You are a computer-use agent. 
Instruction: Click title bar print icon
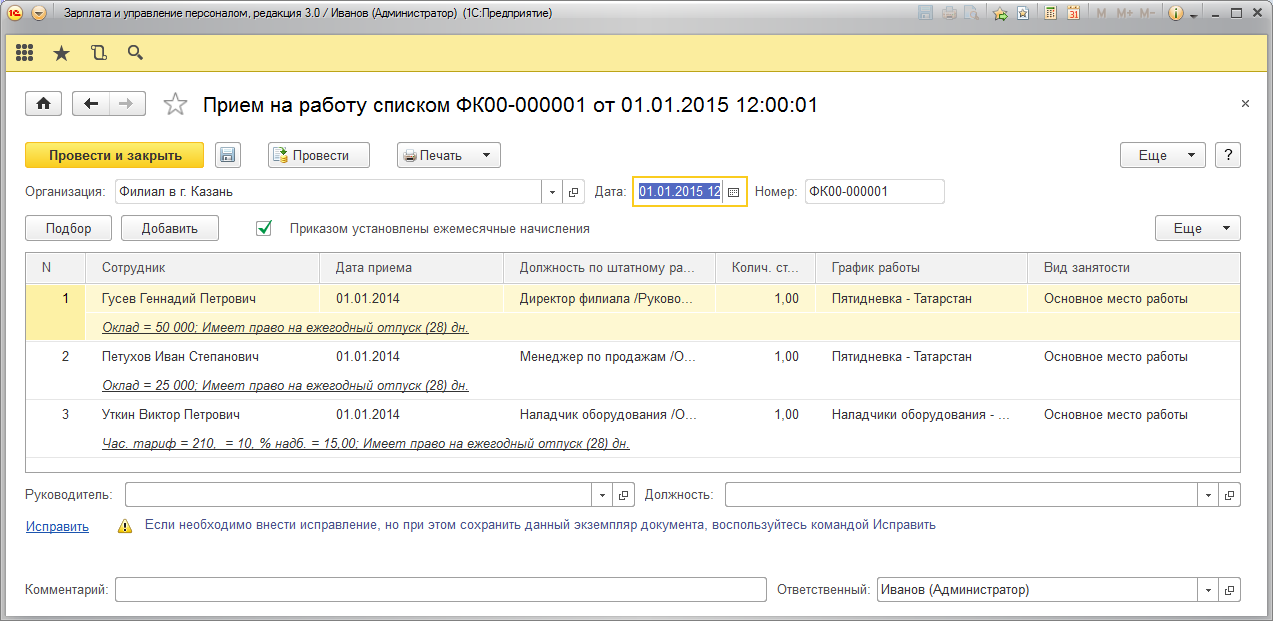point(948,14)
